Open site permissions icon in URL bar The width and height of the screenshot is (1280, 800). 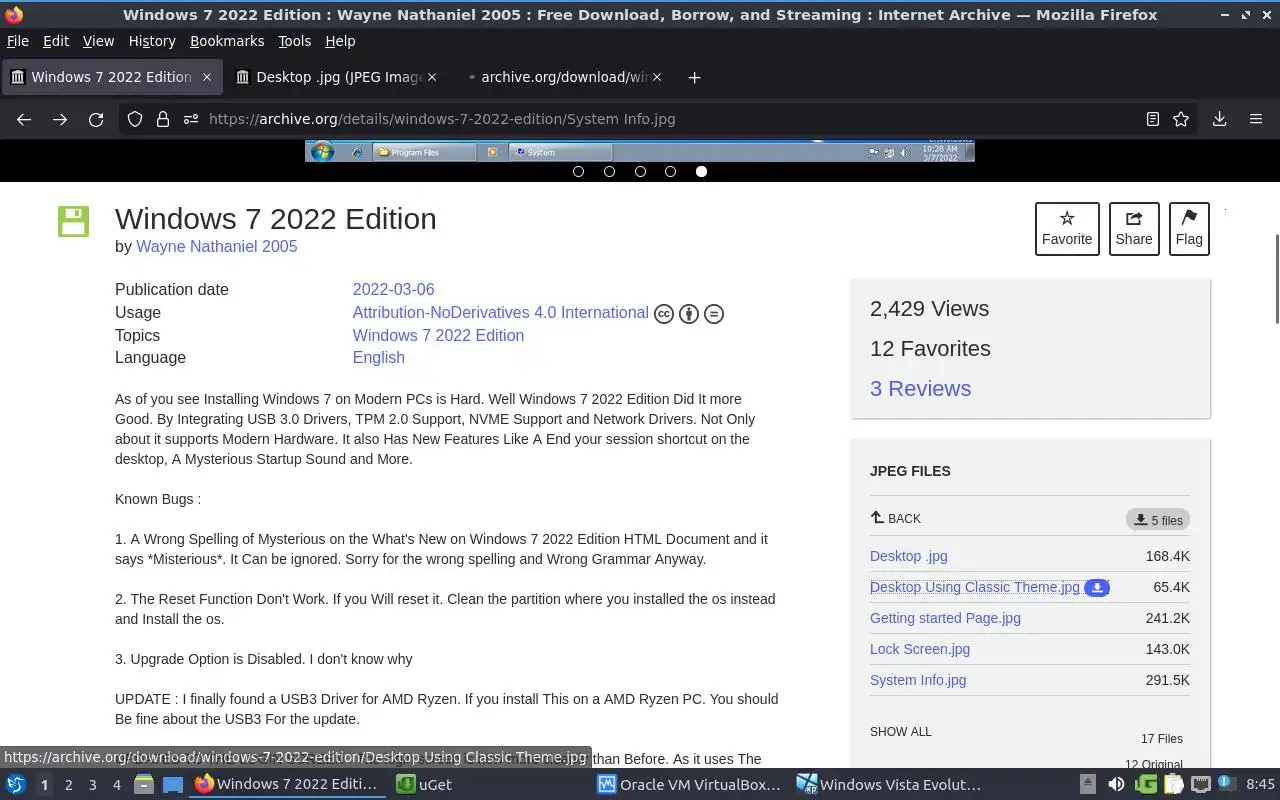(x=191, y=119)
